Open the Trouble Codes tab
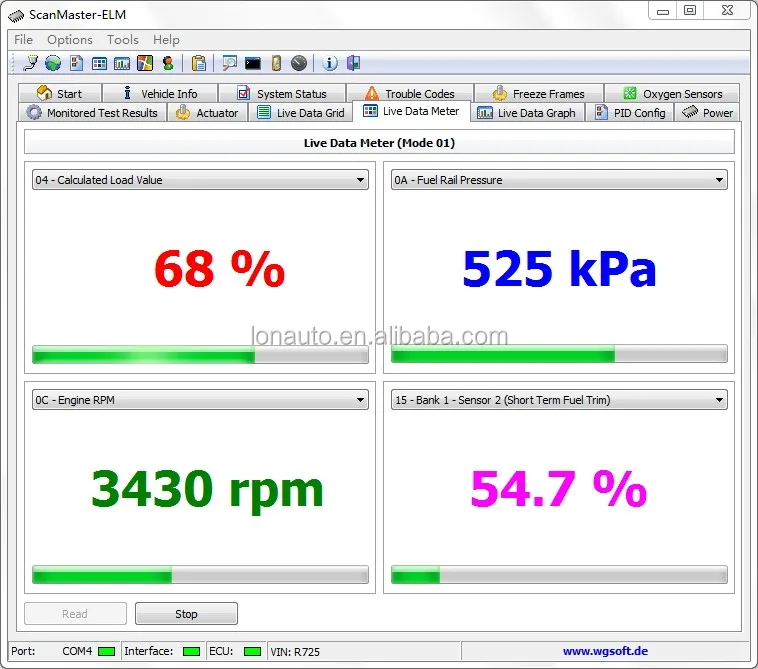The width and height of the screenshot is (758, 669). (x=410, y=93)
